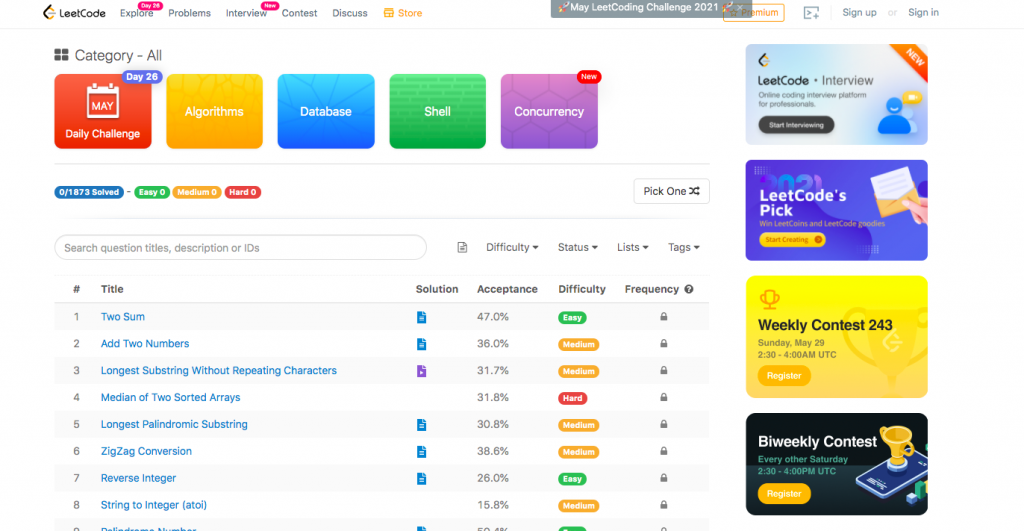1024x531 pixels.
Task: Expand the Difficulty filter dropdown
Action: pyautogui.click(x=512, y=248)
